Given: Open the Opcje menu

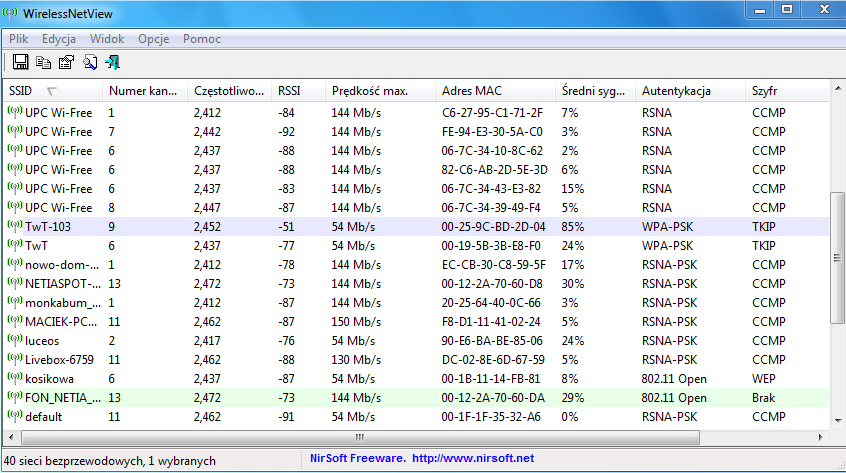Looking at the screenshot, I should 154,39.
